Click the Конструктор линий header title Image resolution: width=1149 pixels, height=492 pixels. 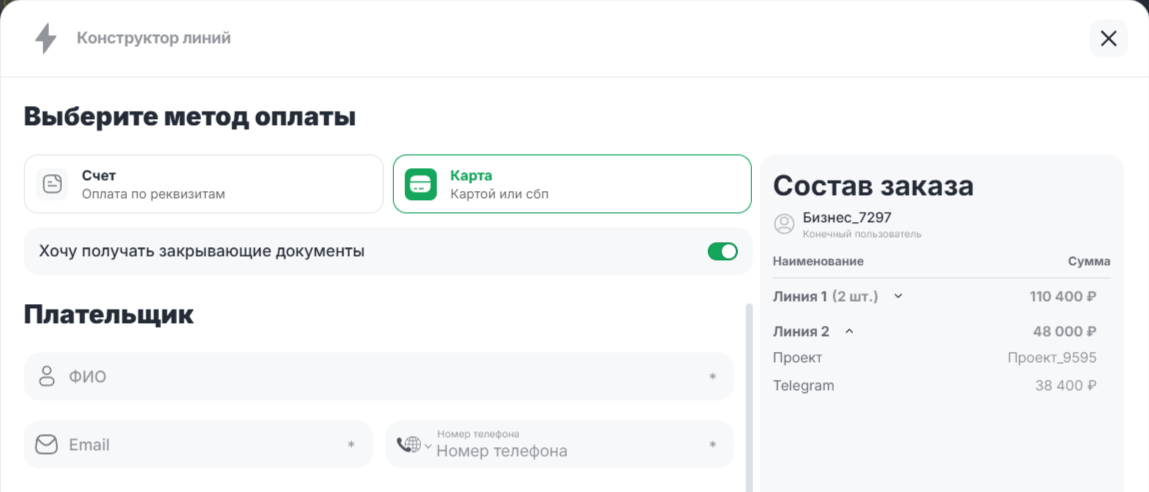click(x=154, y=39)
